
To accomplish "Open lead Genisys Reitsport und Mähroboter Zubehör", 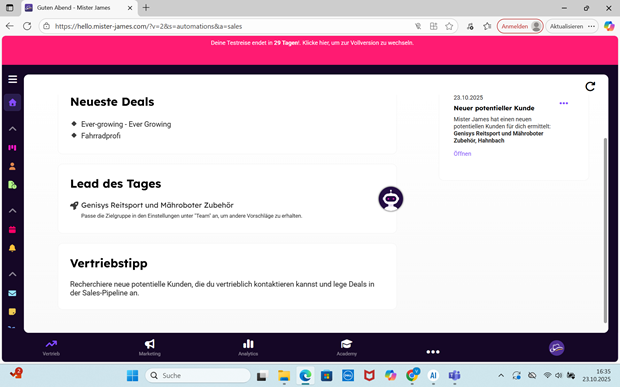I will tap(157, 205).
